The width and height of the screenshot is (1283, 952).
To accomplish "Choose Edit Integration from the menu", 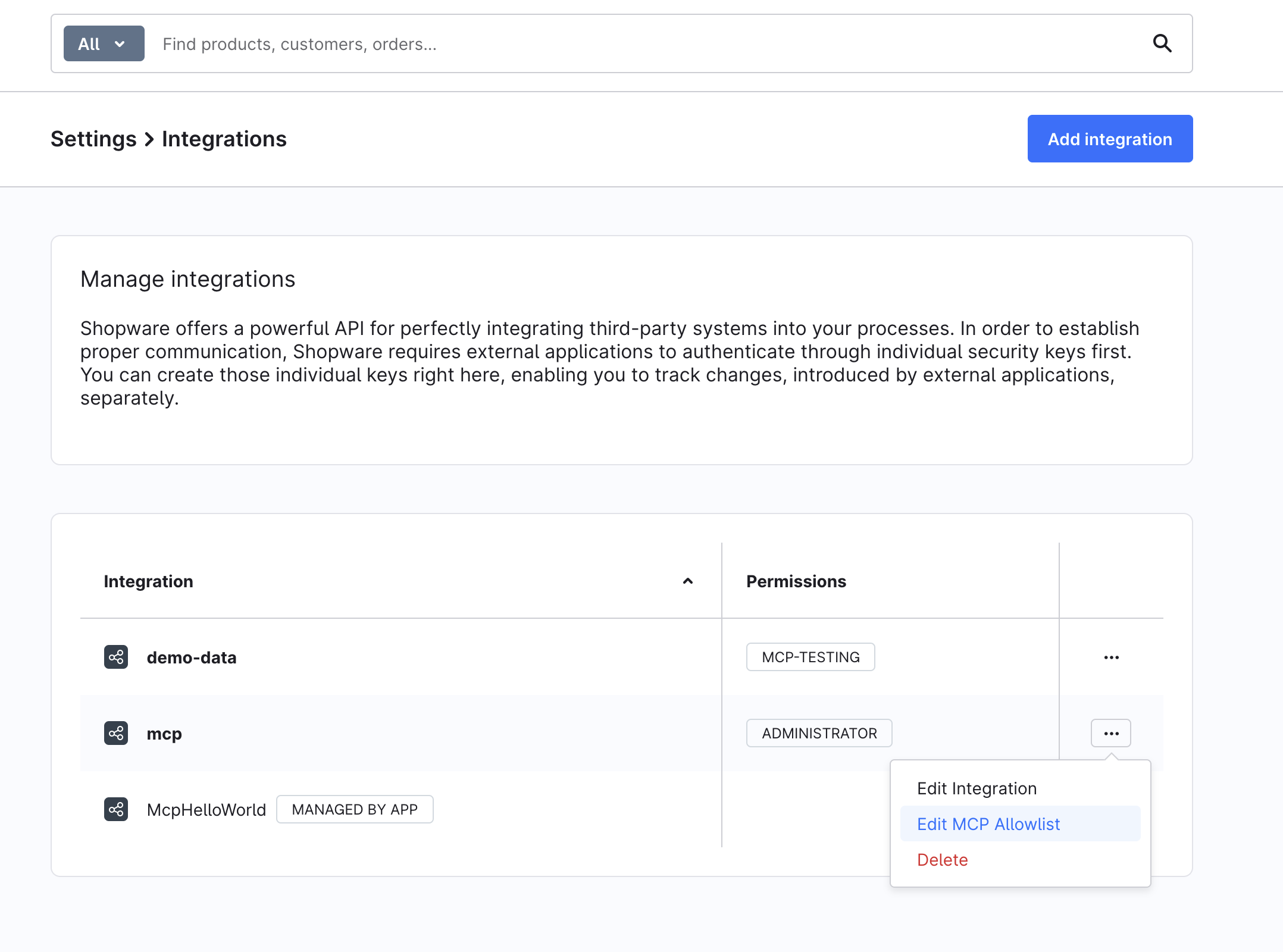I will pos(1020,788).
